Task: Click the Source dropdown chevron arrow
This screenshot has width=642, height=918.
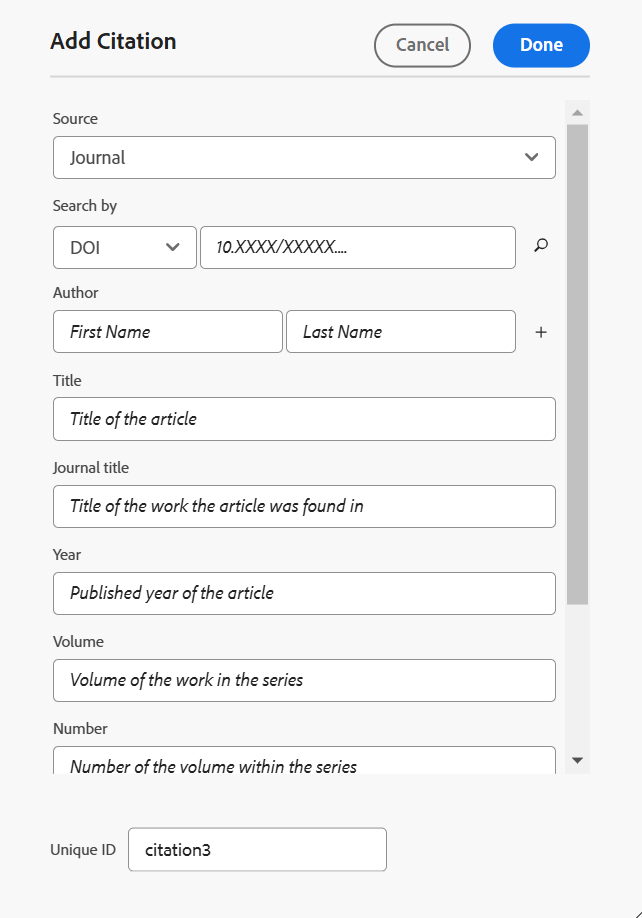Action: point(531,158)
